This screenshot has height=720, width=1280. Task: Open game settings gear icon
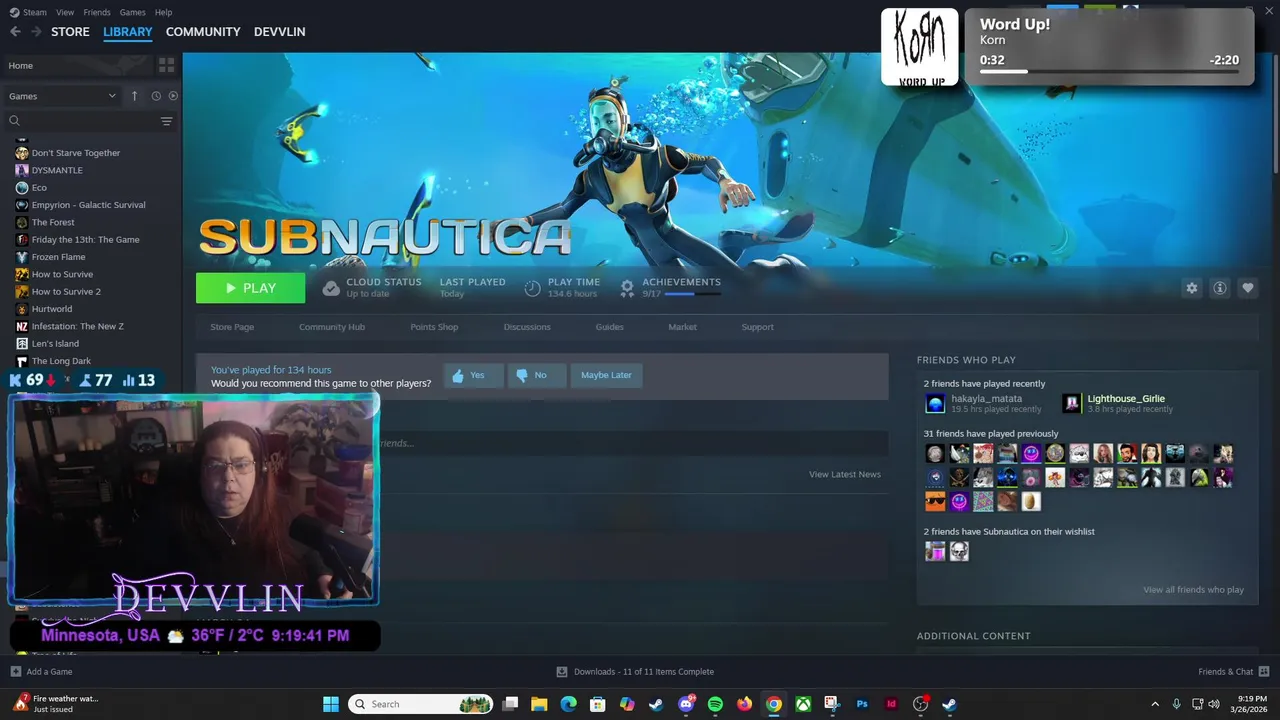click(x=1191, y=288)
